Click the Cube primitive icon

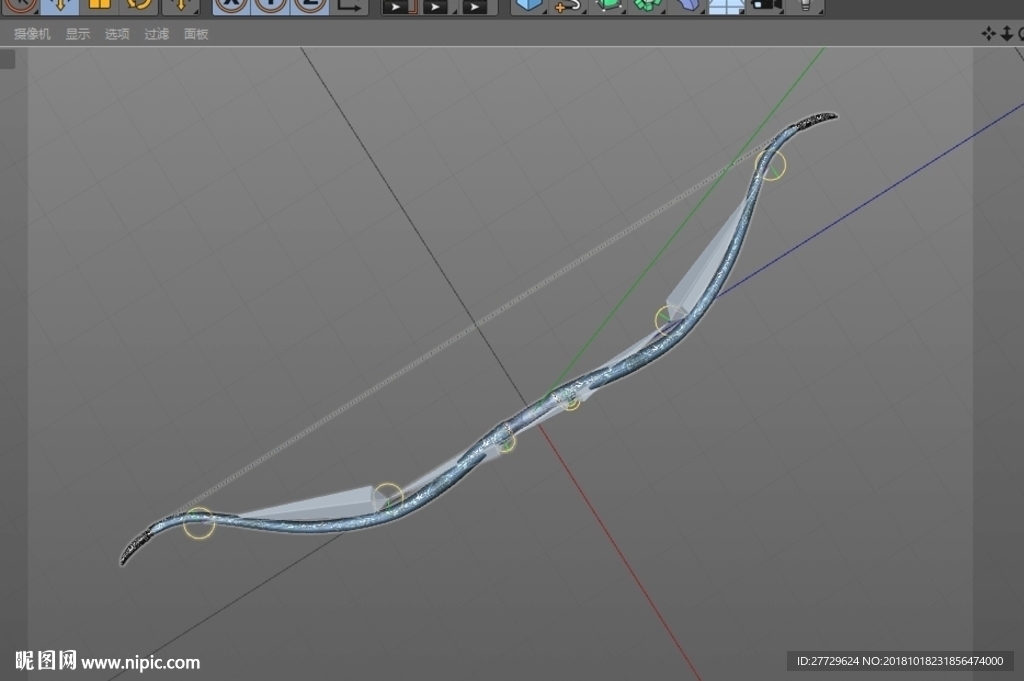click(x=529, y=6)
